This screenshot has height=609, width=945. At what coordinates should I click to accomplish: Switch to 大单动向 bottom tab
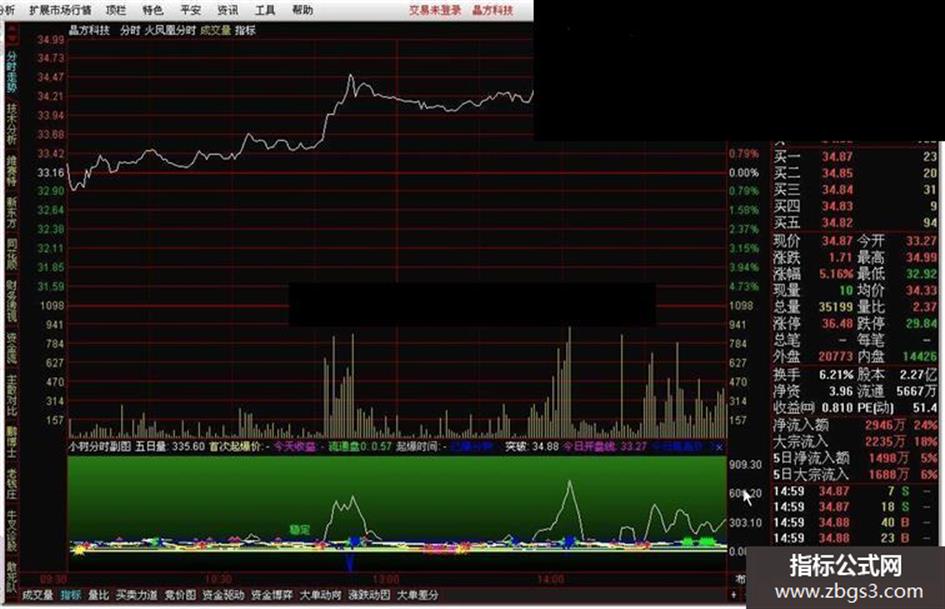321,595
